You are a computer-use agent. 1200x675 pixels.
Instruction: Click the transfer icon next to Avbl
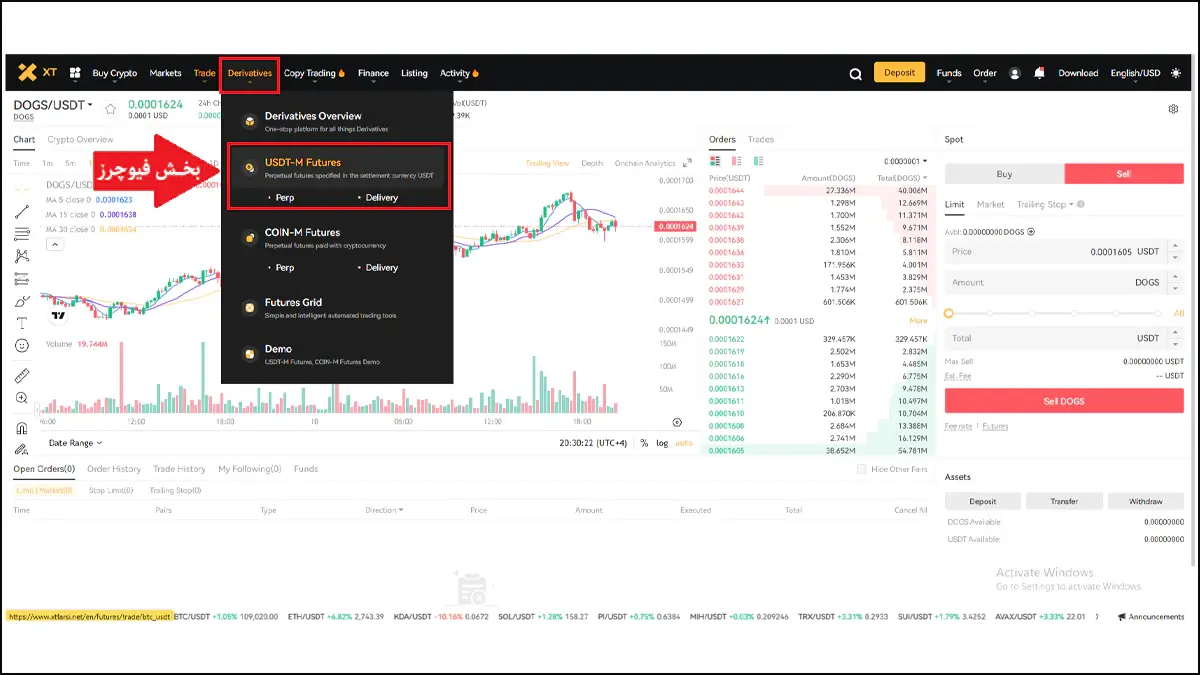click(1031, 231)
